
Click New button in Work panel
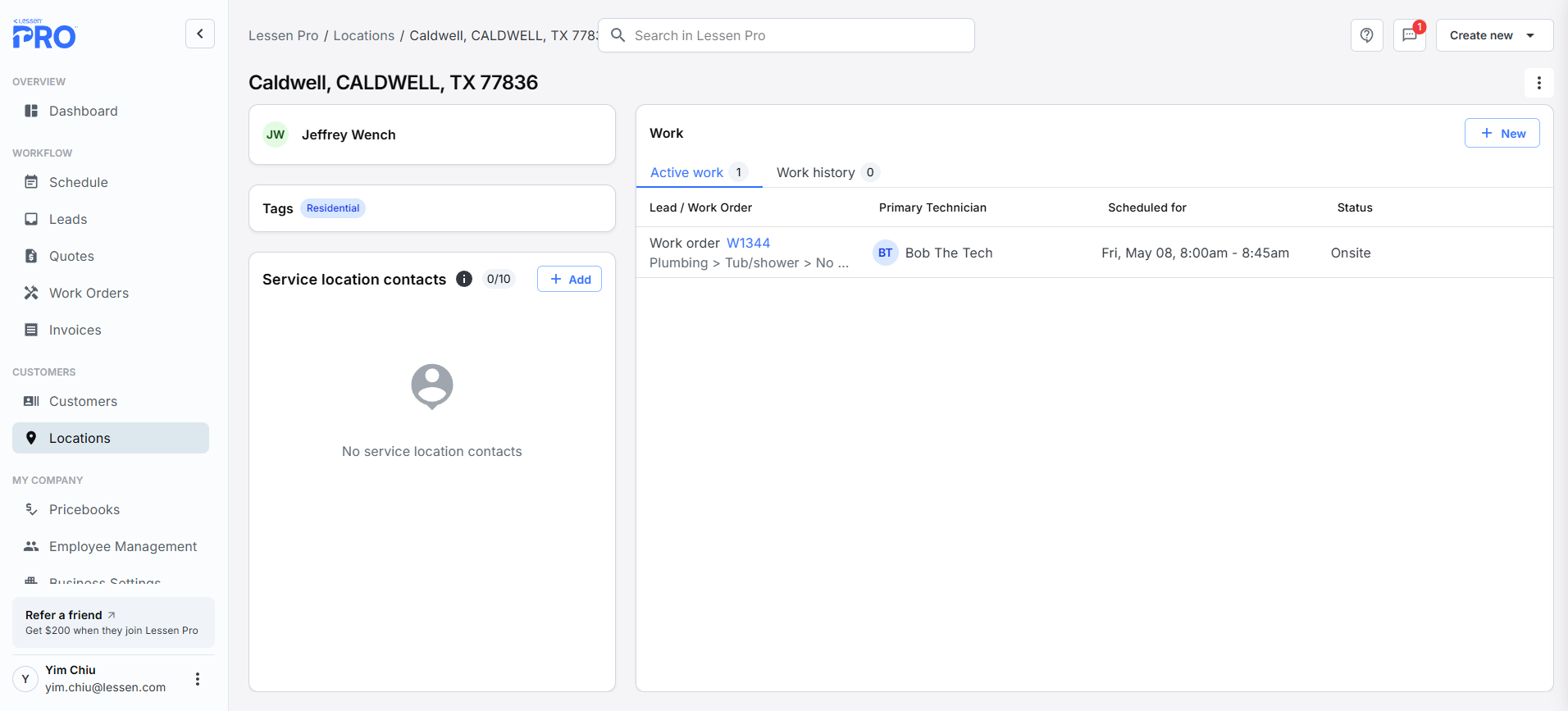pos(1502,133)
